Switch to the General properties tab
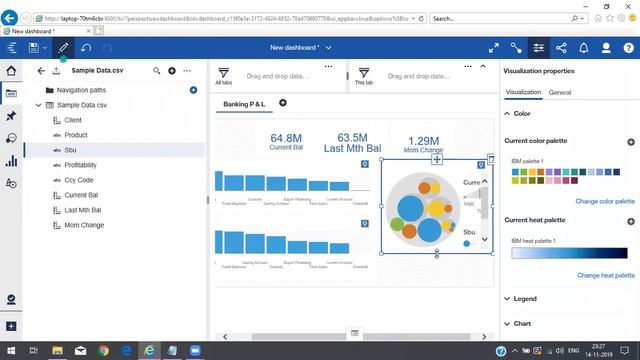 click(560, 93)
